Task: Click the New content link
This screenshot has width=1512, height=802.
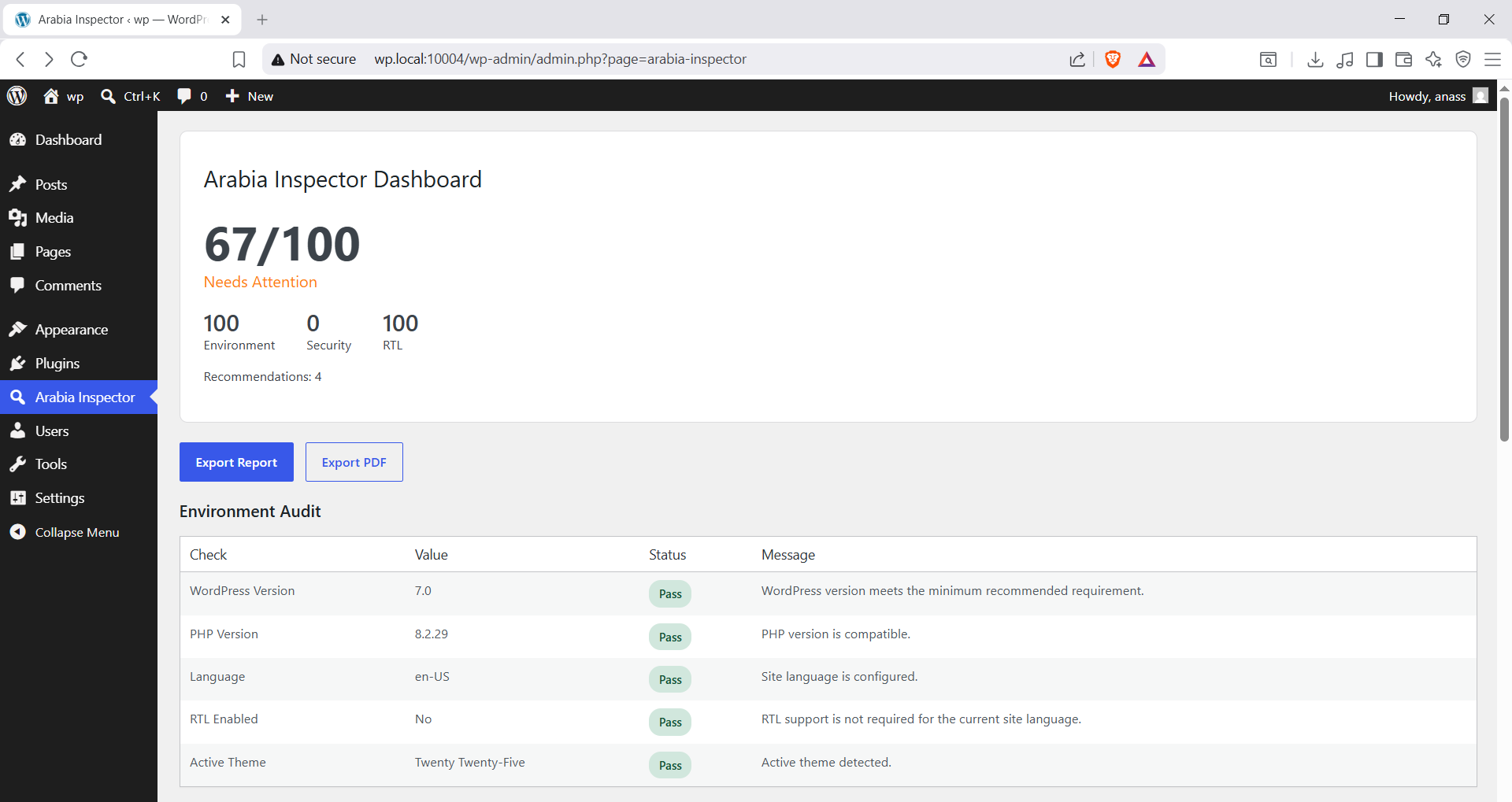Action: click(x=261, y=96)
